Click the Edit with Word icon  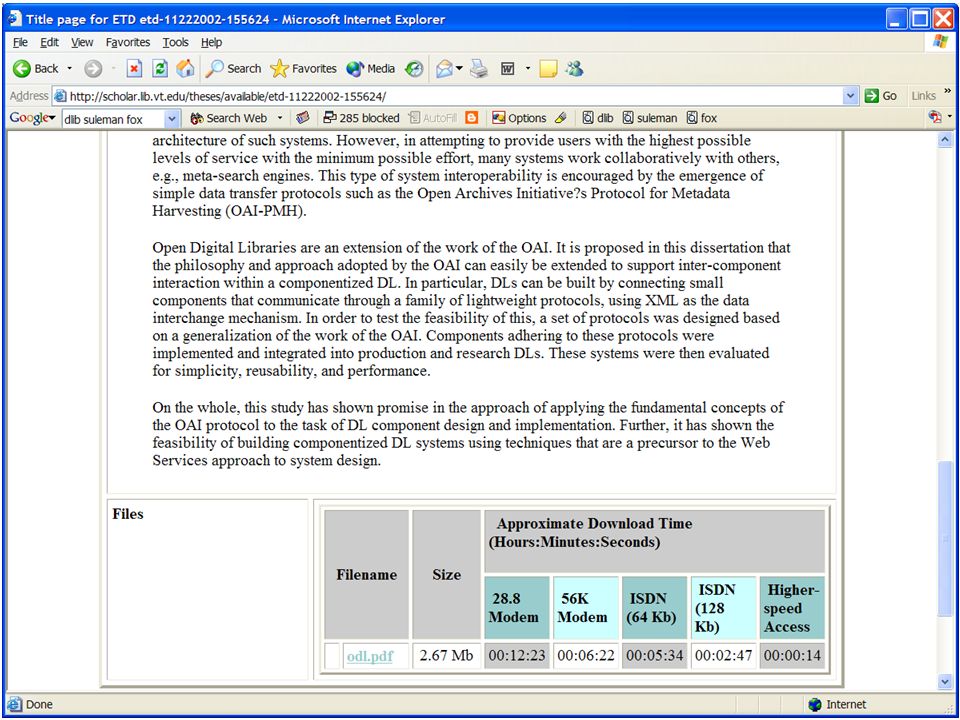coord(508,69)
